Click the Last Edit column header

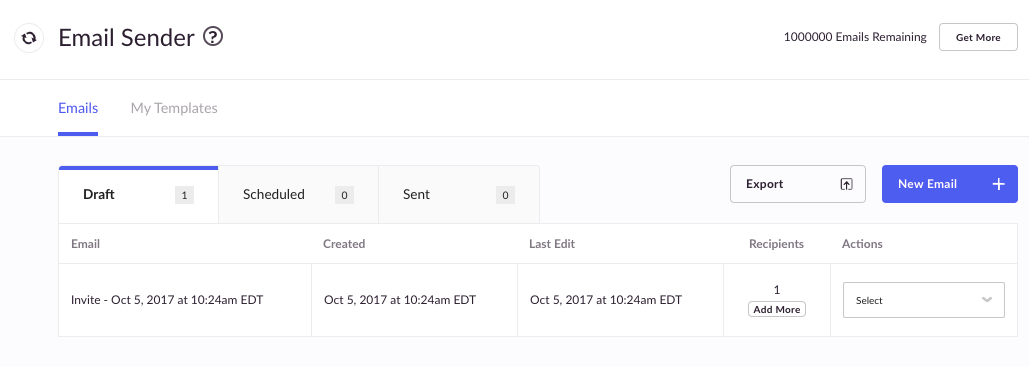pyautogui.click(x=552, y=244)
